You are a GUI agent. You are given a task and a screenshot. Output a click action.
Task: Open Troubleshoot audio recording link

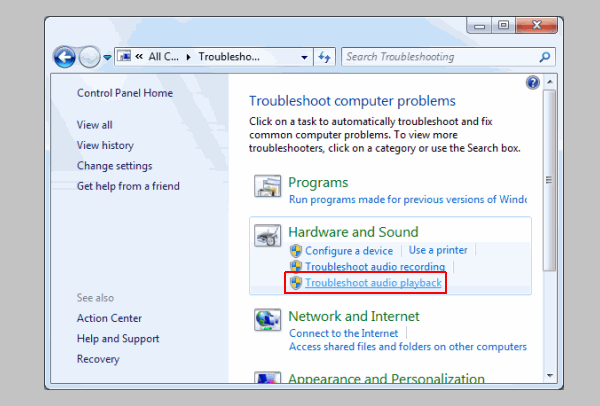[x=375, y=267]
